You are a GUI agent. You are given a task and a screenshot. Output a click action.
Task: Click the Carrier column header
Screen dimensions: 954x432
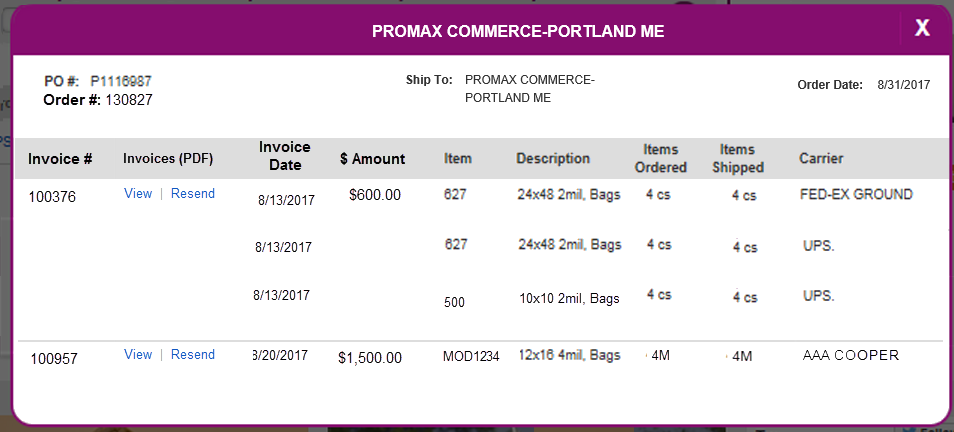pos(821,159)
